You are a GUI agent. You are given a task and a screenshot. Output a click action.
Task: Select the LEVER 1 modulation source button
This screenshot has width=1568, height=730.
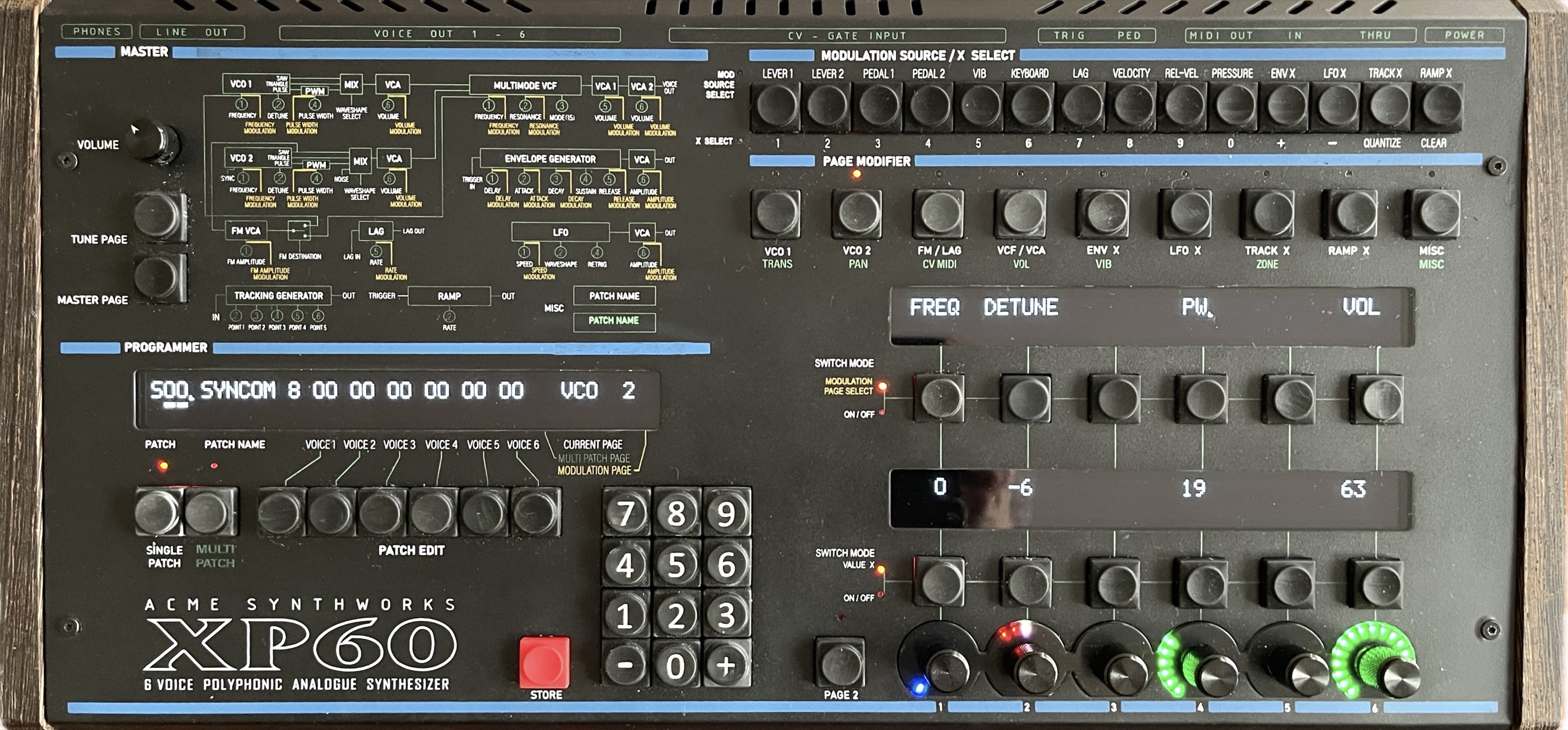tap(776, 107)
